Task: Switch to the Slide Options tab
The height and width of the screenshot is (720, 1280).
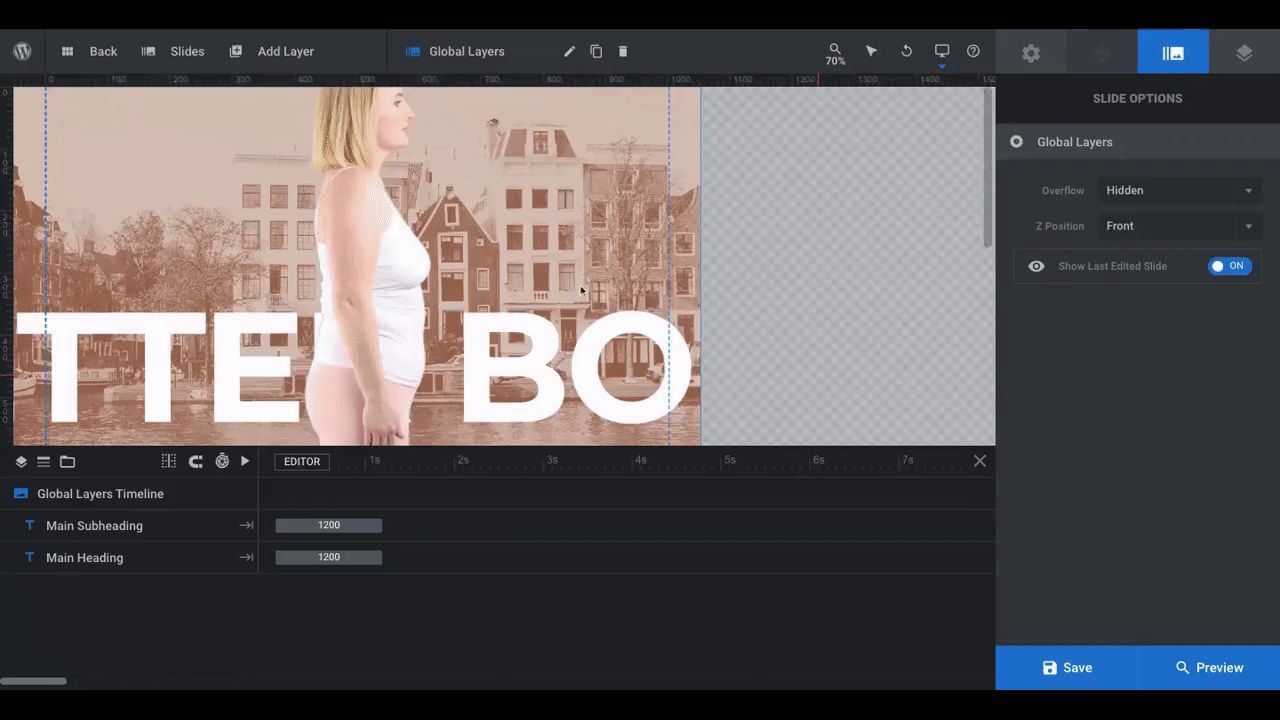Action: (x=1173, y=52)
